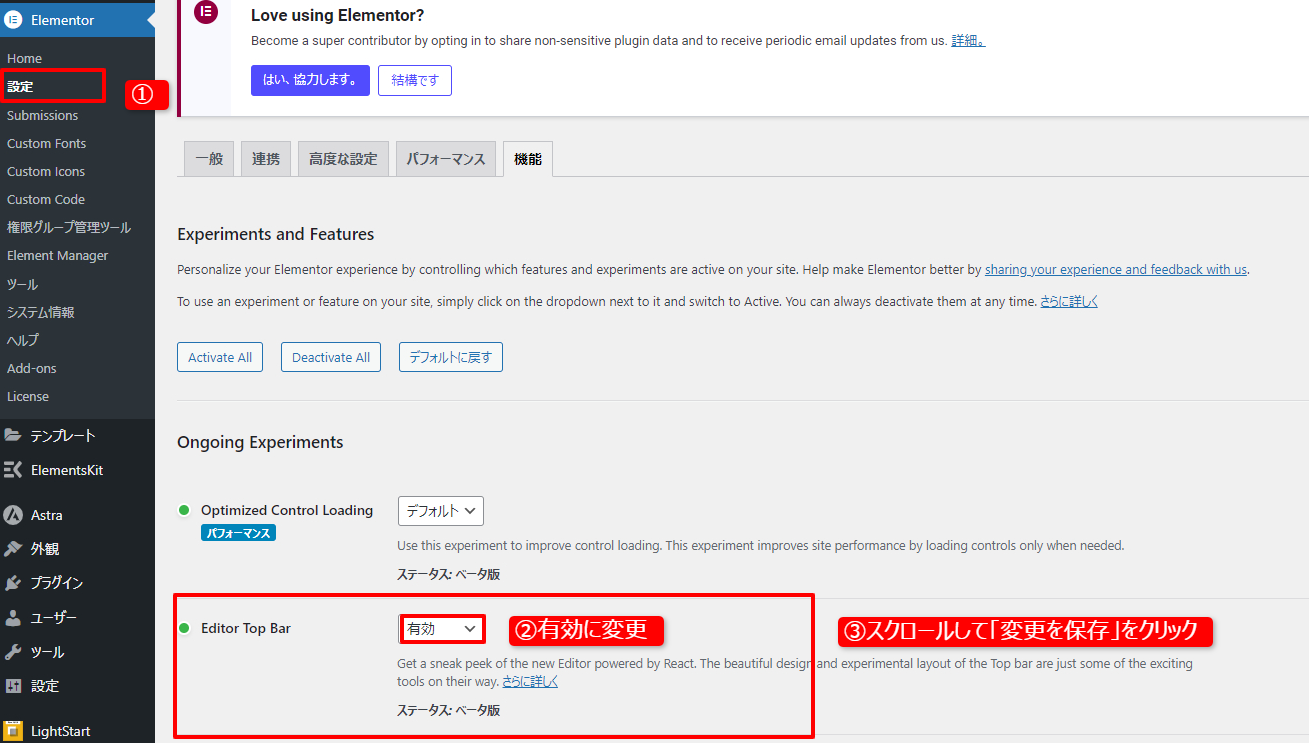
Task: Switch to the 一般 tab
Action: point(209,159)
